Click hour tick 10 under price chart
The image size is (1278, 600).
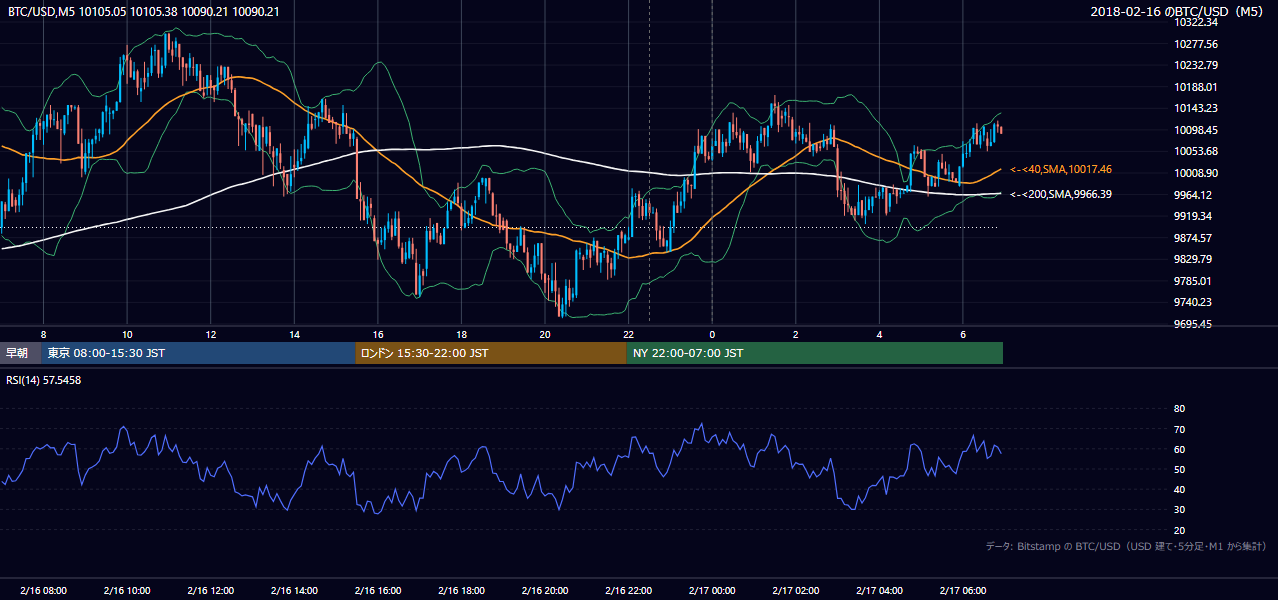pyautogui.click(x=127, y=334)
